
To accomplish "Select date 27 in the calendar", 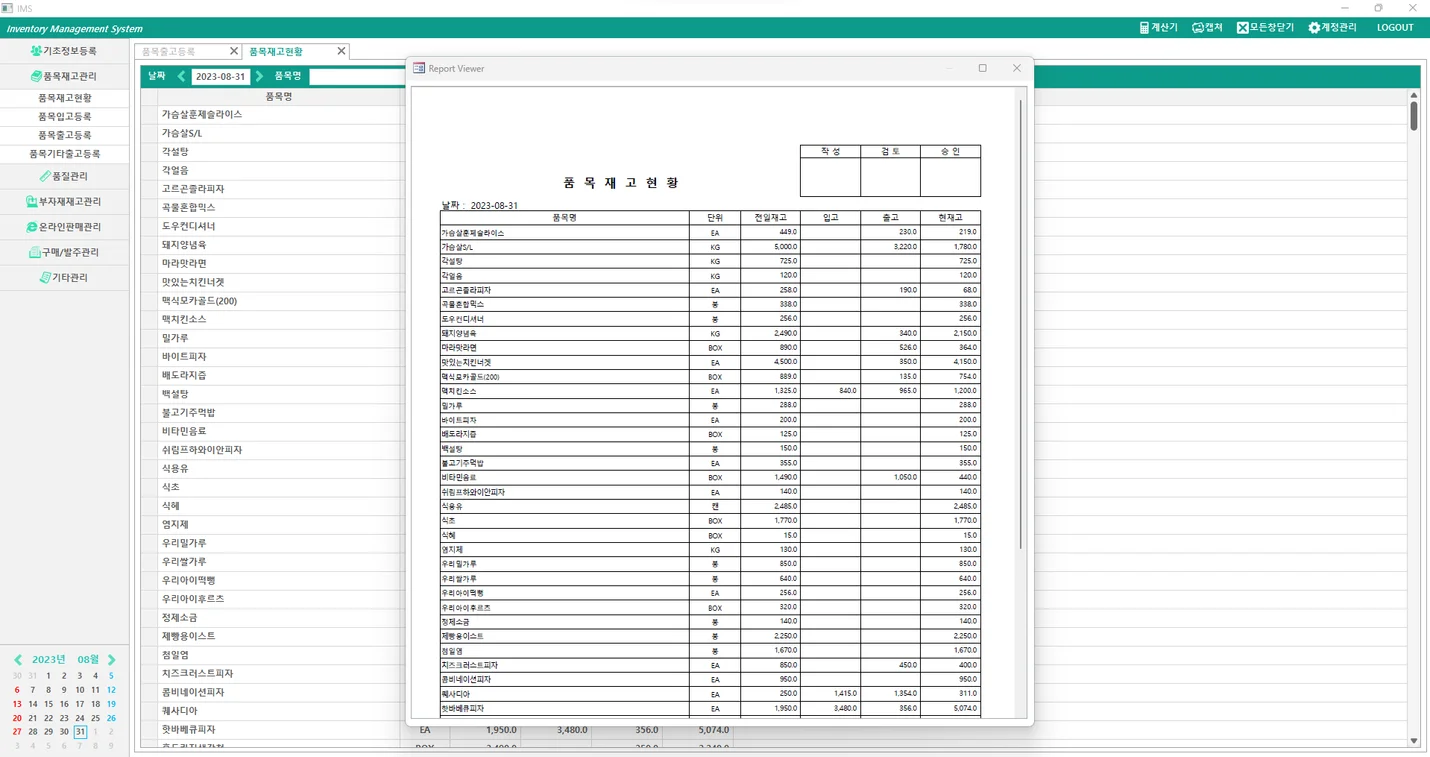I will 17,732.
